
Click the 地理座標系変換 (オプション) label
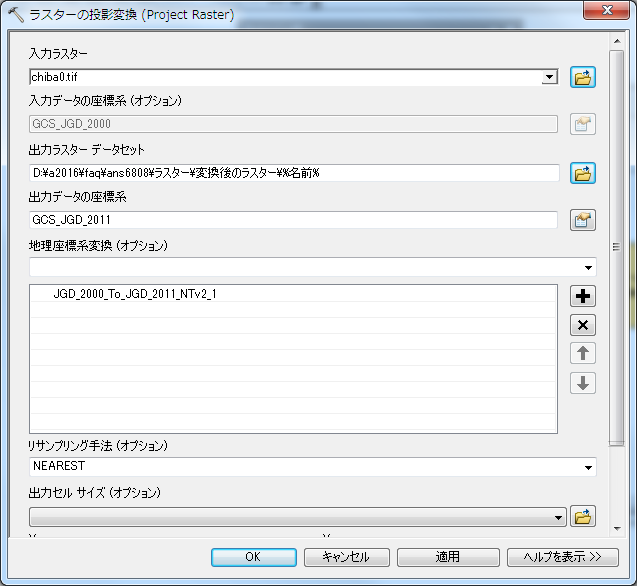coord(98,245)
